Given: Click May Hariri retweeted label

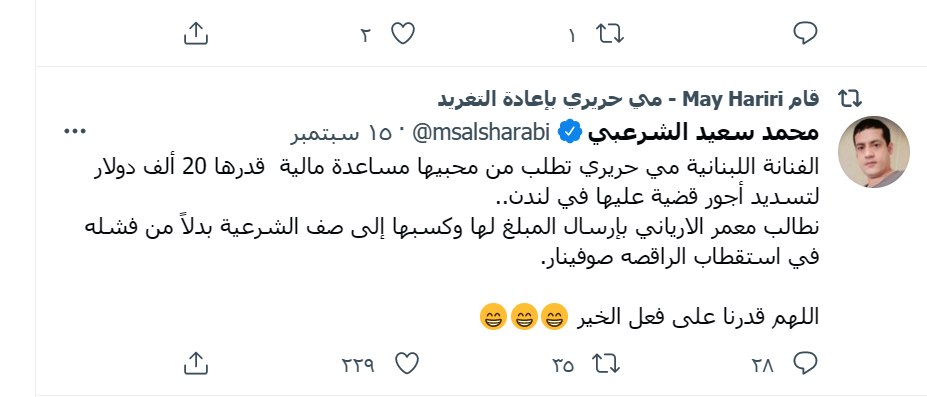Looking at the screenshot, I should (628, 99).
